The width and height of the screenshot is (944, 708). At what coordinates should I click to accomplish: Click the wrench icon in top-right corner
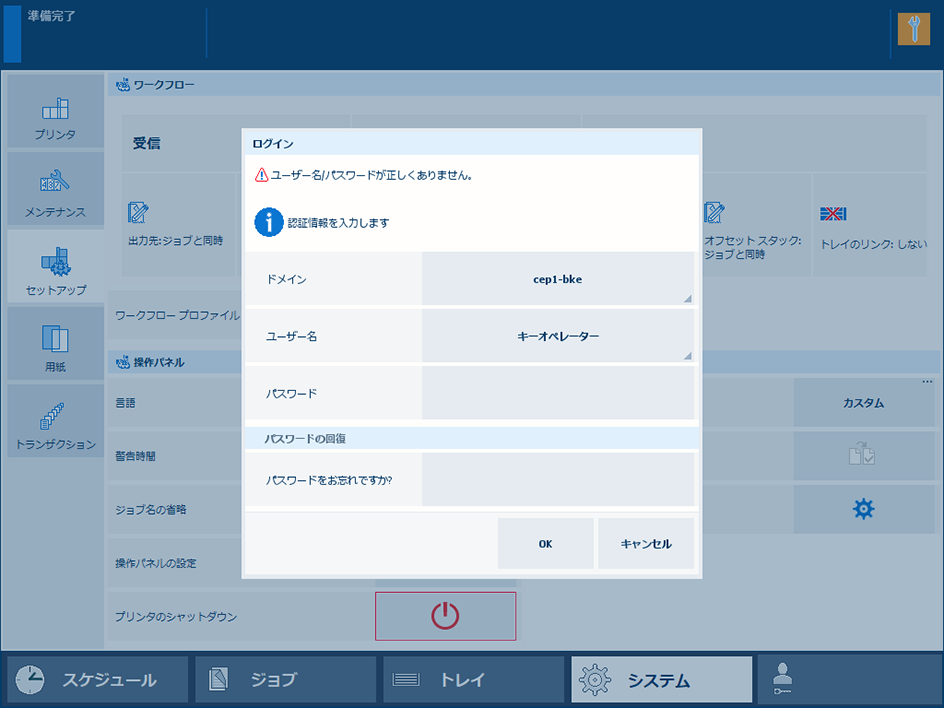pyautogui.click(x=914, y=28)
